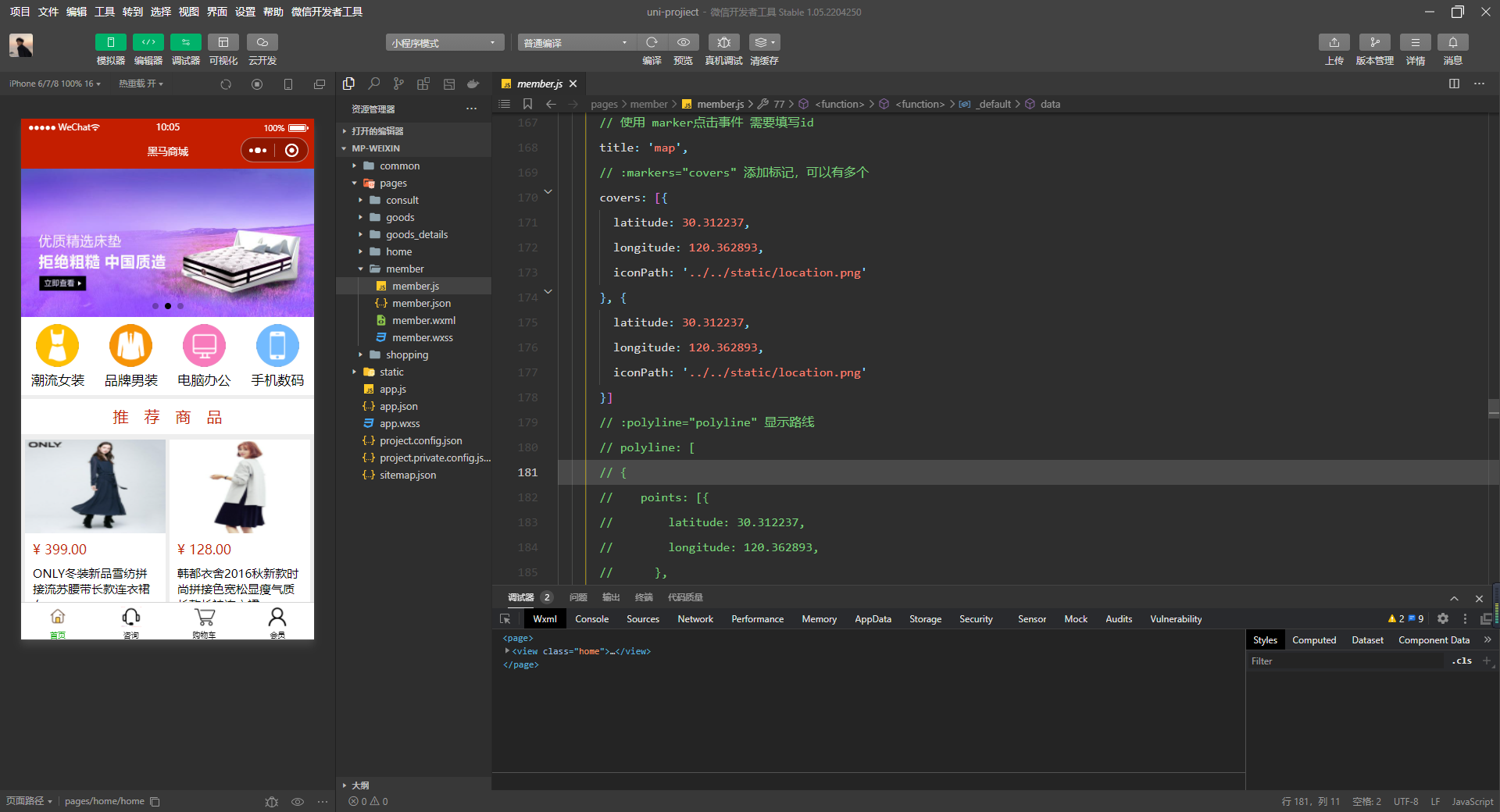1500x812 pixels.
Task: Open the notifications bell
Action: [1453, 42]
